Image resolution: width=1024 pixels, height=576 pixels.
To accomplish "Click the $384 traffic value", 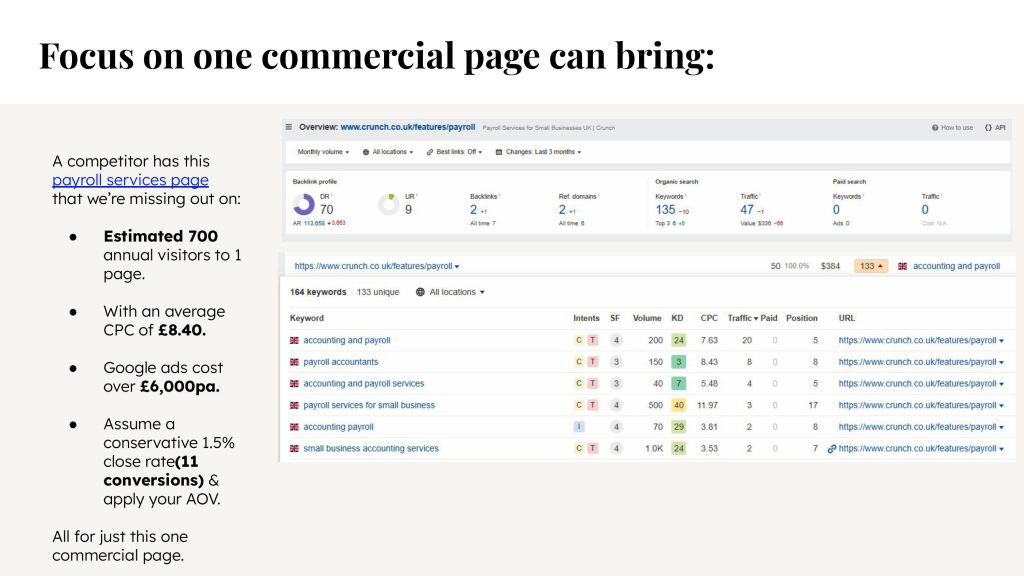I will [830, 266].
